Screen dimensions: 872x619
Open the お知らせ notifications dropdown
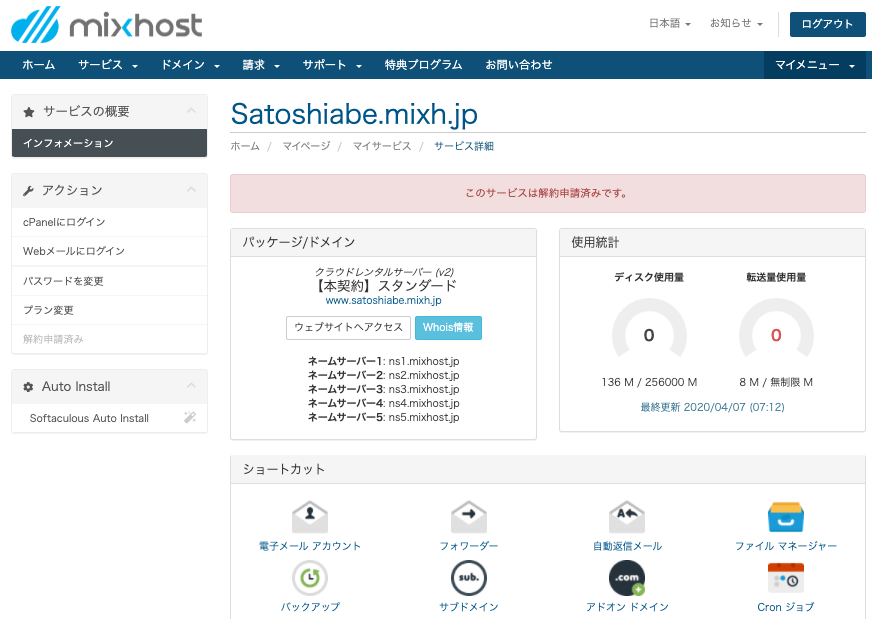click(736, 23)
